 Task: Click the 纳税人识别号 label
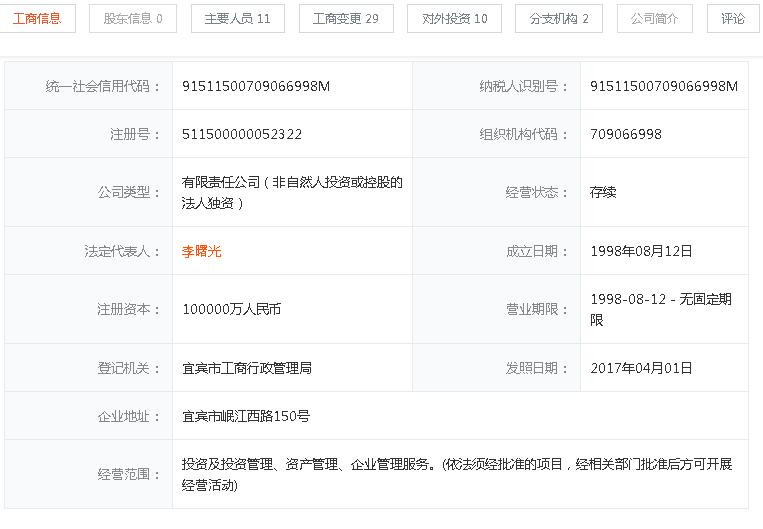(517, 86)
